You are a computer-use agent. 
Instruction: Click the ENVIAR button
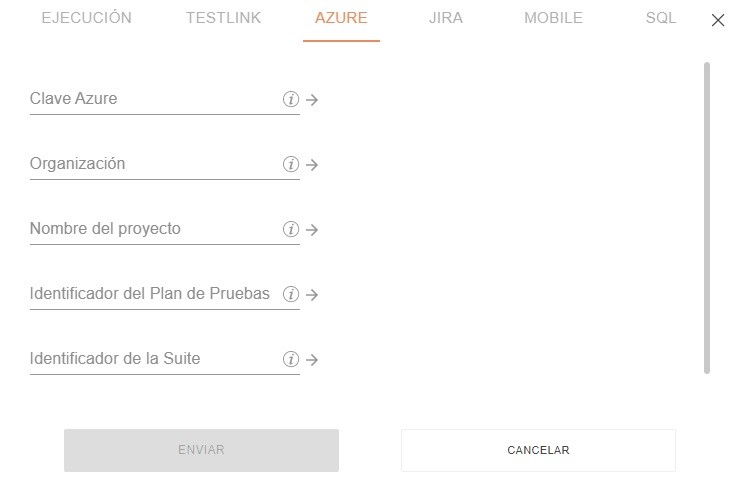pos(201,450)
